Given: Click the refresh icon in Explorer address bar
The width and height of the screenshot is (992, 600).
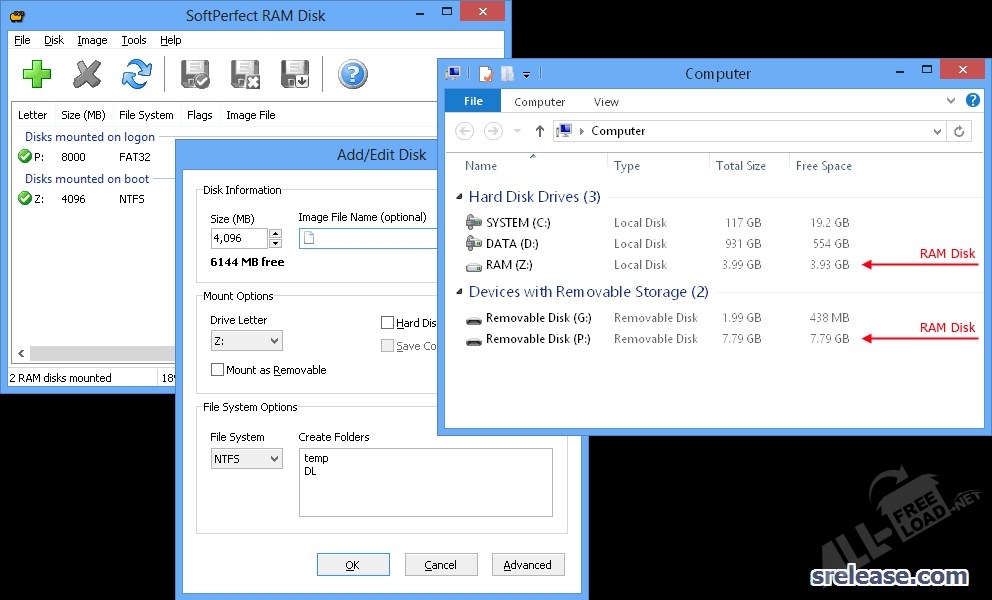Looking at the screenshot, I should coord(959,131).
